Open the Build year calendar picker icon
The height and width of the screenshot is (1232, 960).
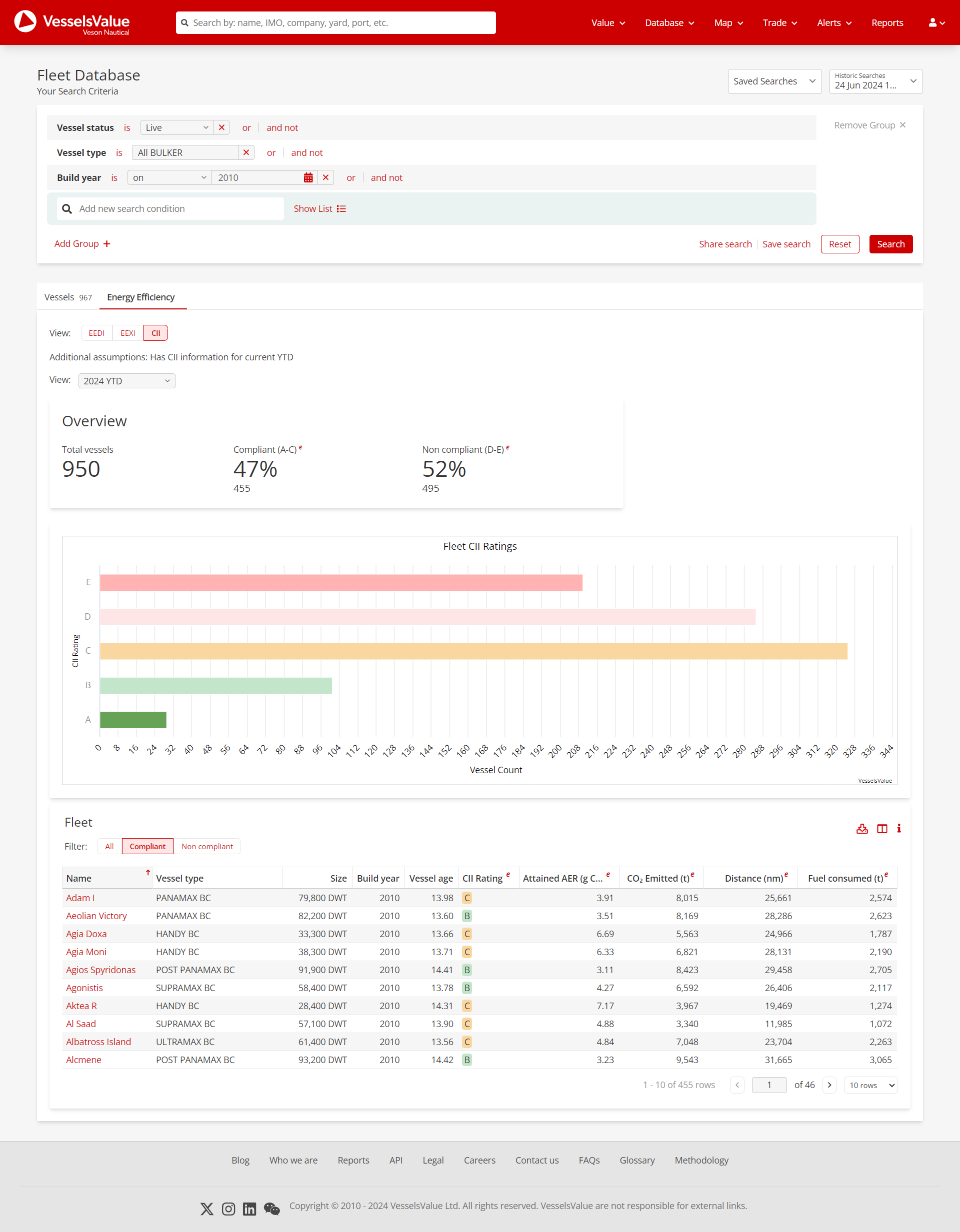pyautogui.click(x=308, y=178)
